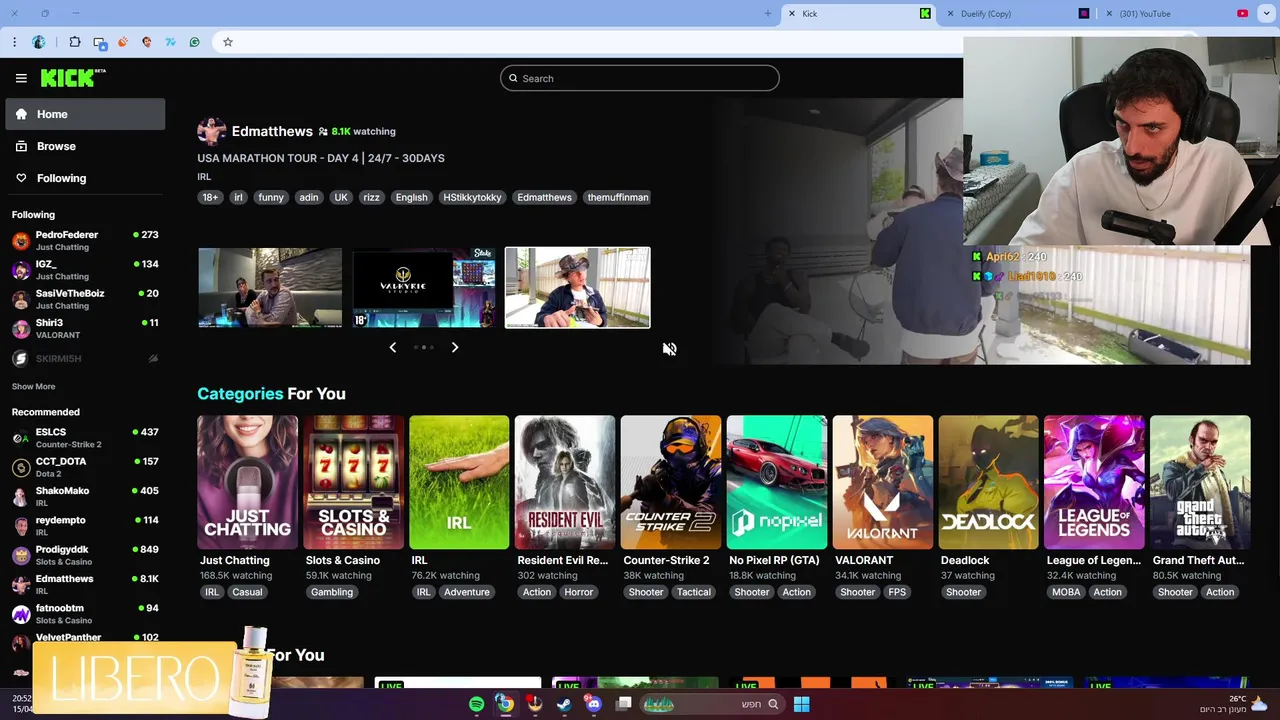Click the themuffinman tag

click(618, 197)
